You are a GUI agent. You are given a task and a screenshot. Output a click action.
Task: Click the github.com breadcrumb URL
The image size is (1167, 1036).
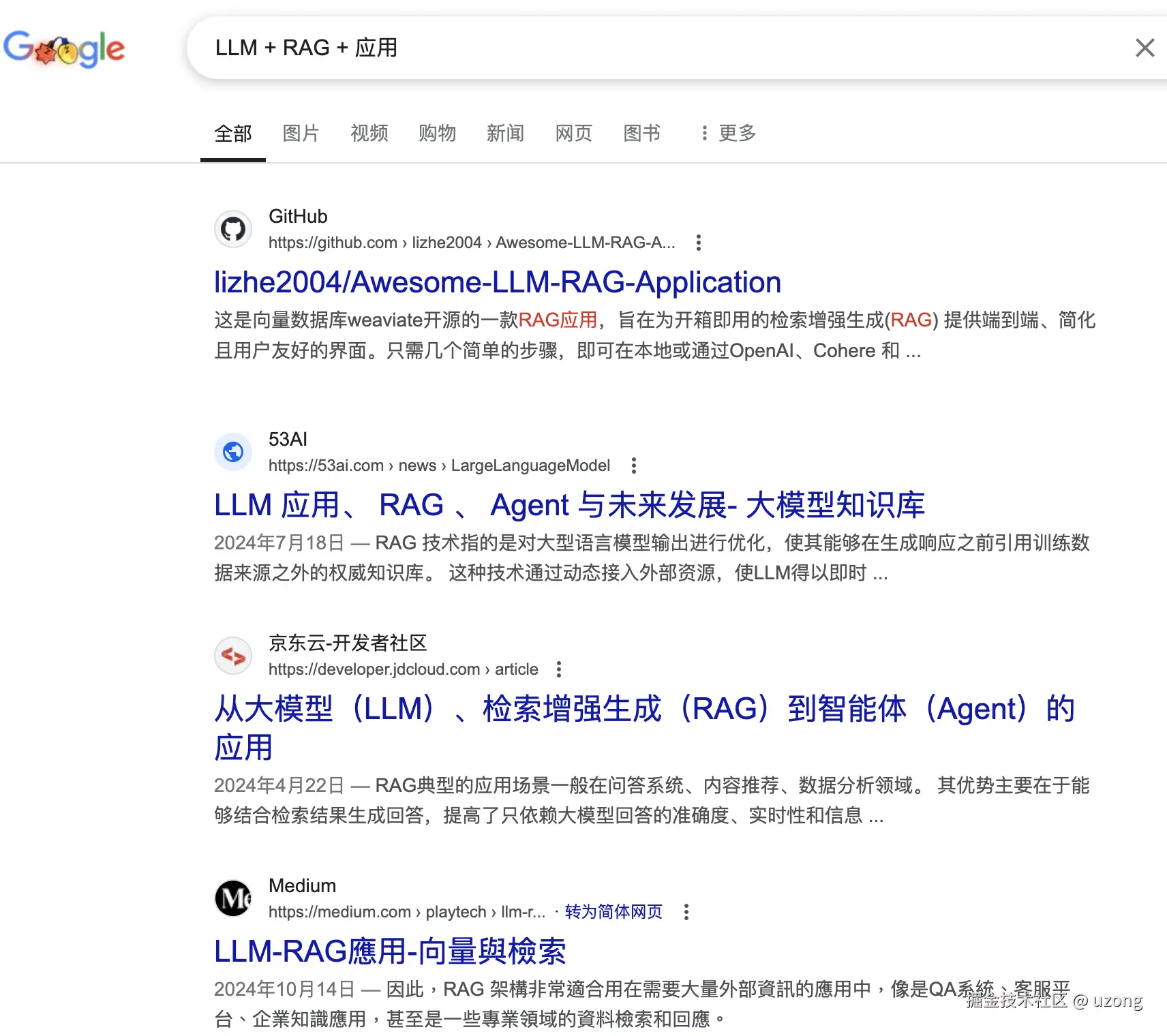tap(472, 243)
